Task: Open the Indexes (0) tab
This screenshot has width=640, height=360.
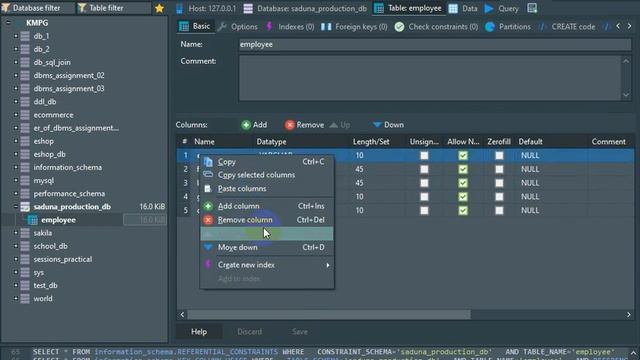Action: tap(290, 27)
